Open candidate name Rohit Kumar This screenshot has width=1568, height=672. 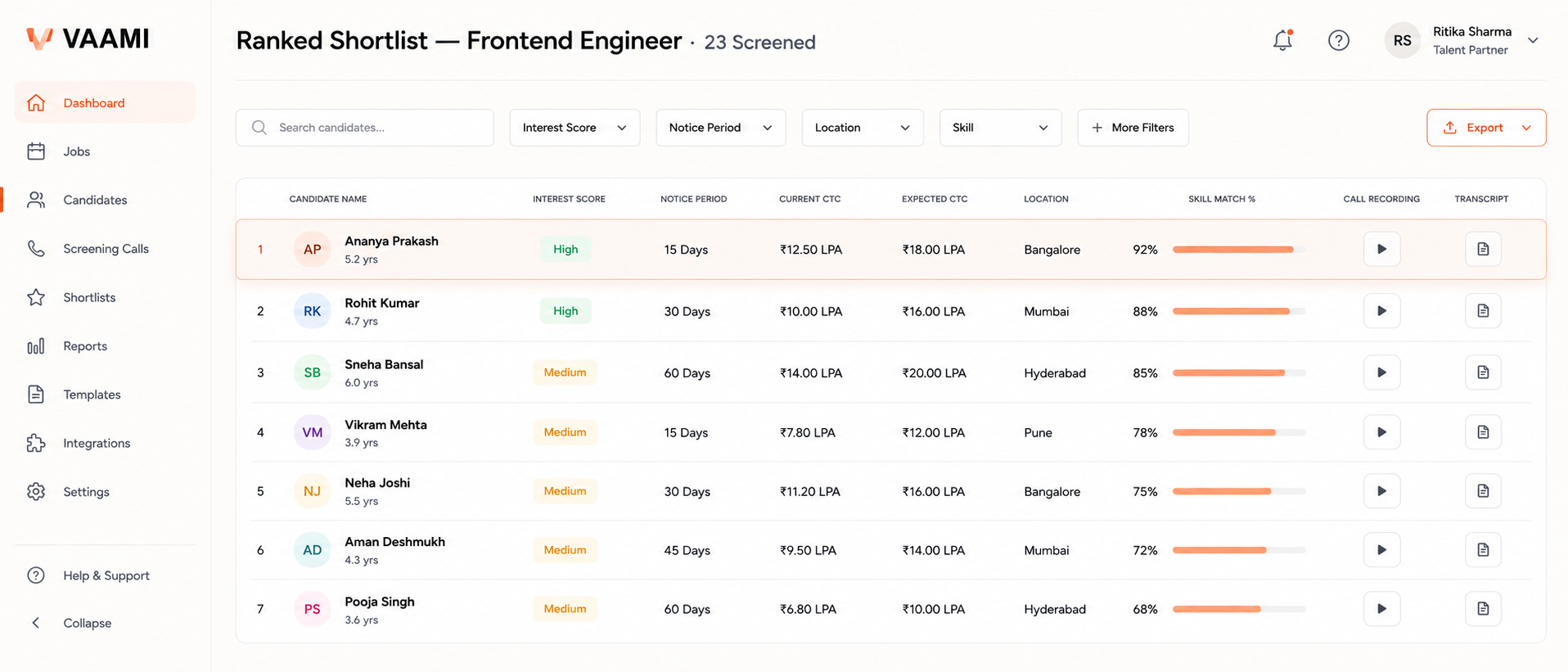pos(381,303)
